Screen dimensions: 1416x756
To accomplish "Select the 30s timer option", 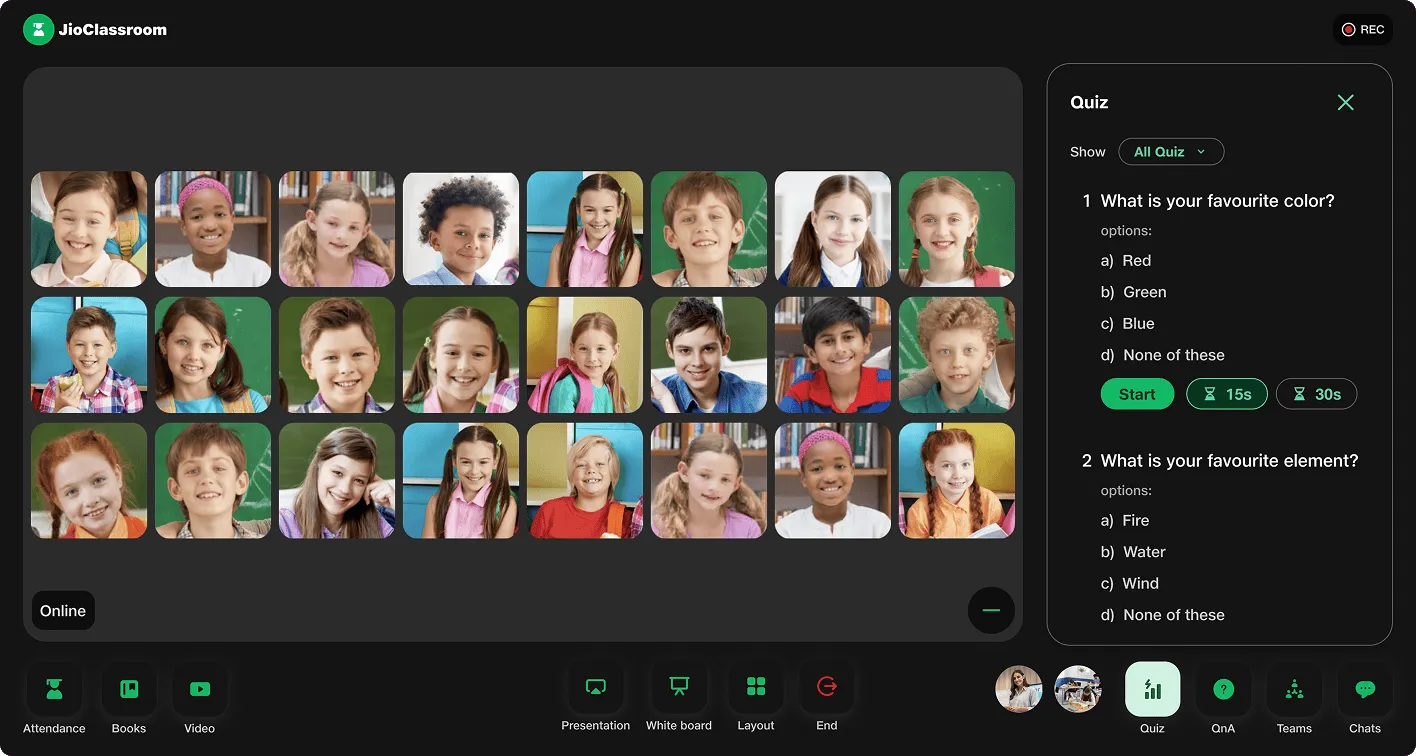I will [x=1316, y=394].
